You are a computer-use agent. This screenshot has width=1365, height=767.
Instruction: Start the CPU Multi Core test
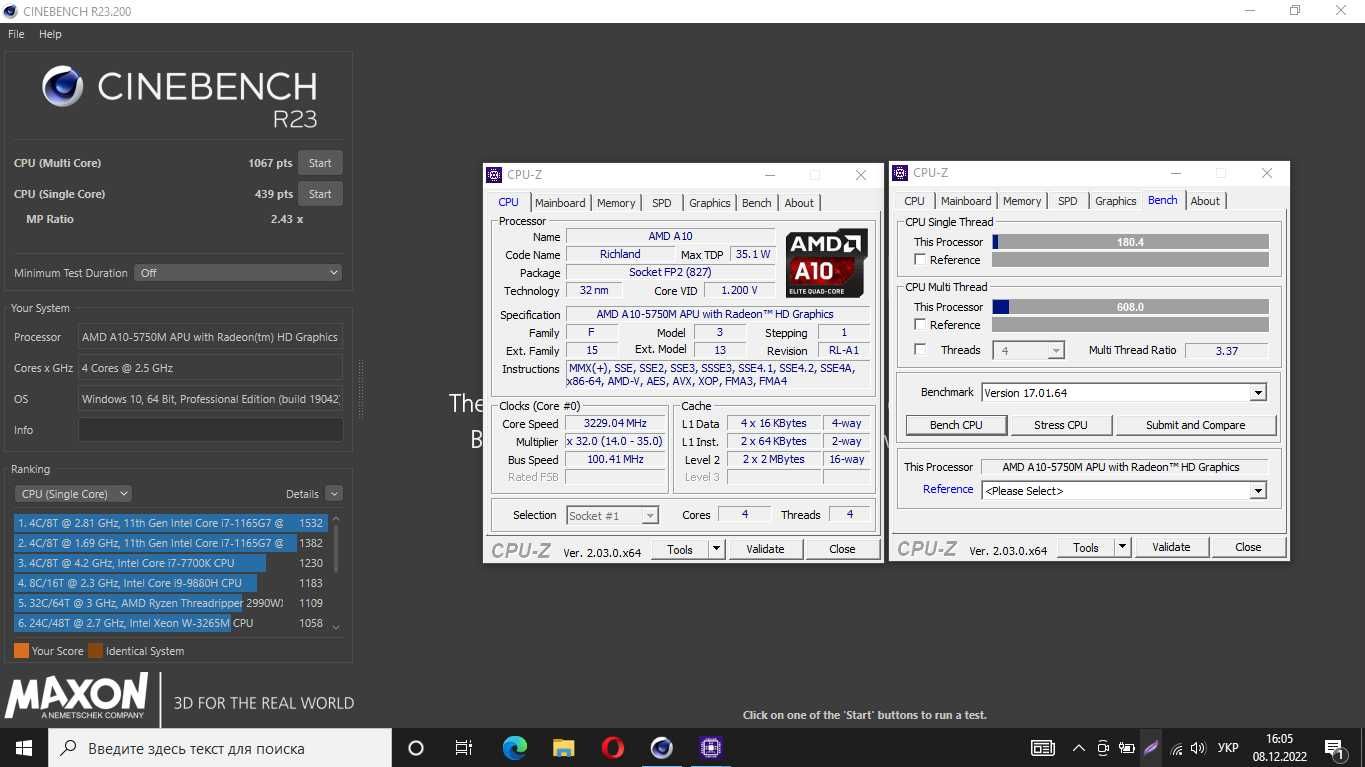pyautogui.click(x=320, y=163)
